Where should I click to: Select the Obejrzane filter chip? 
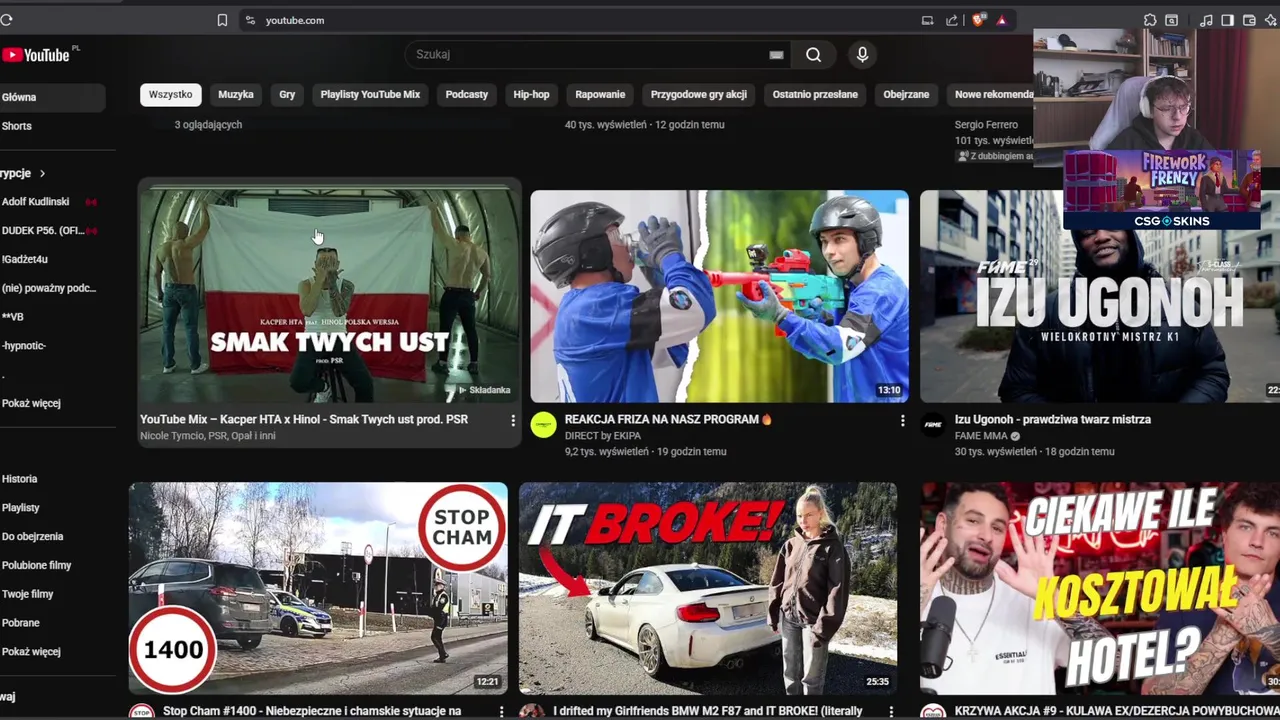tap(906, 94)
